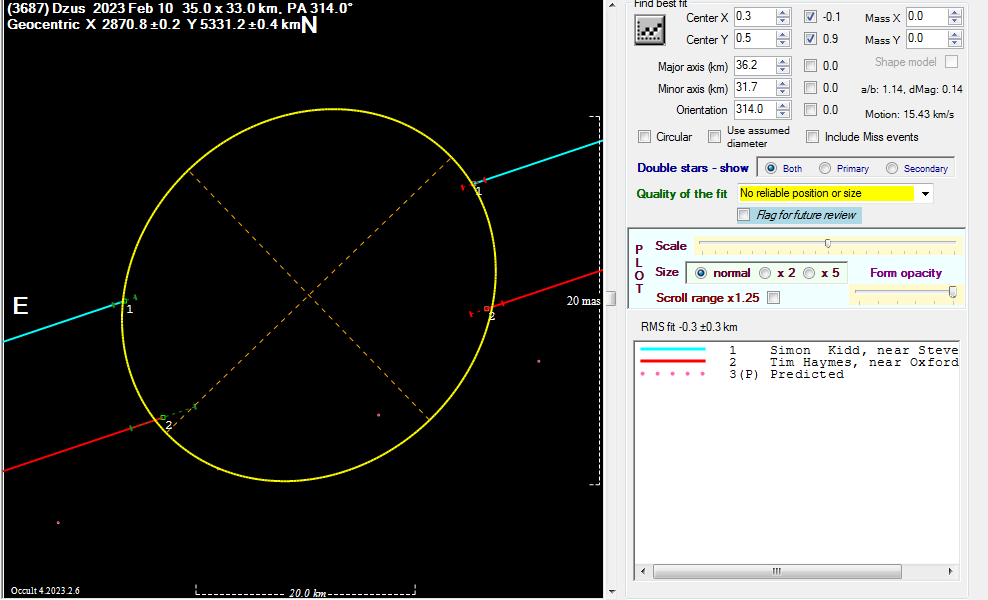This screenshot has width=988, height=600.
Task: Click the plot Scale slider handle
Action: [827, 243]
